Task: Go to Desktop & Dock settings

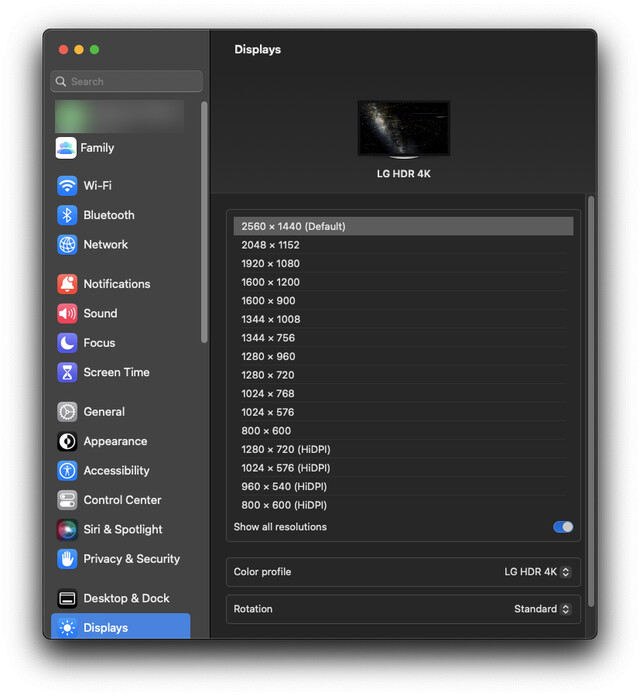Action: (126, 599)
